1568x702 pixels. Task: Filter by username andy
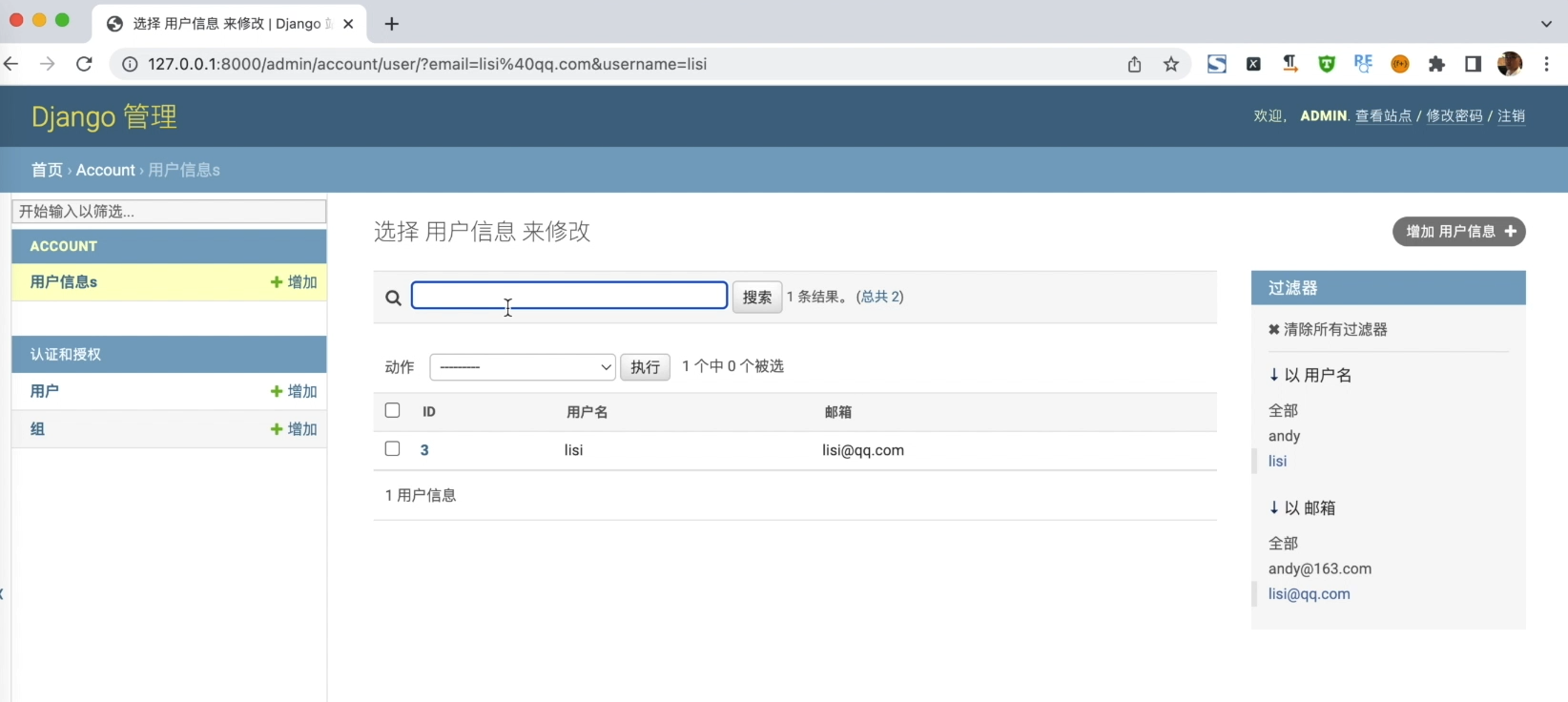pyautogui.click(x=1284, y=436)
